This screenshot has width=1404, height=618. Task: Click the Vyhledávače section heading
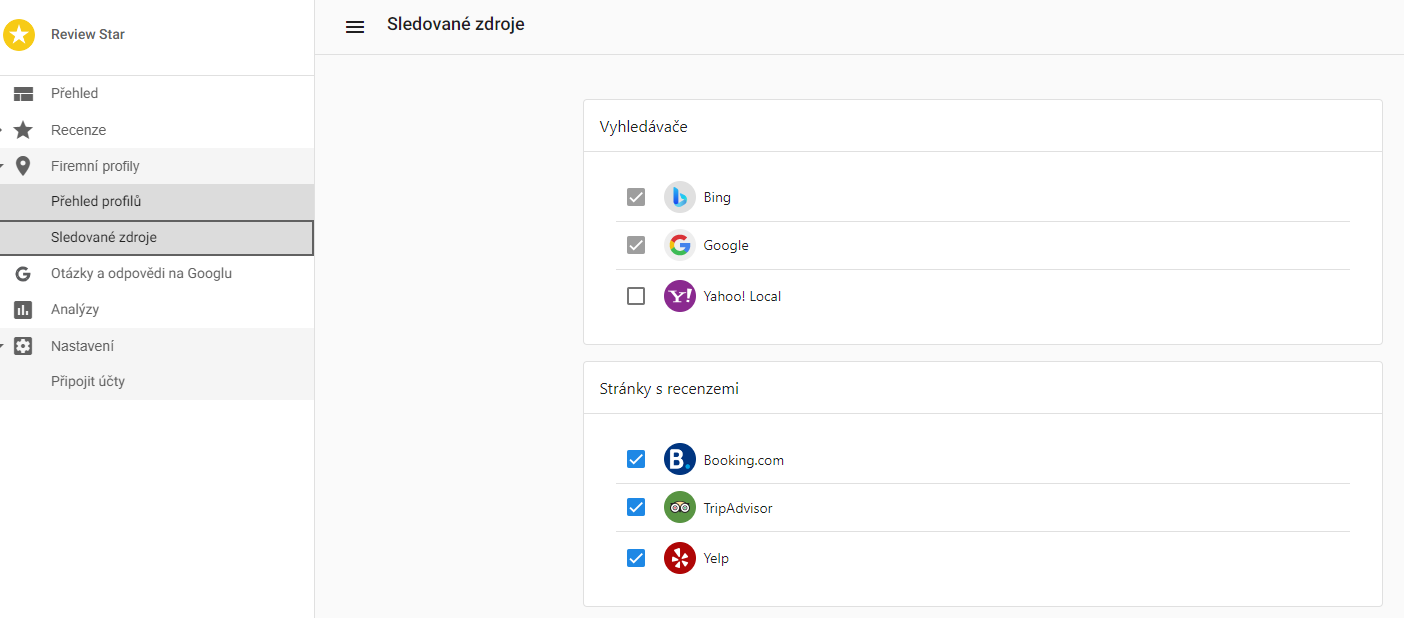coord(643,127)
